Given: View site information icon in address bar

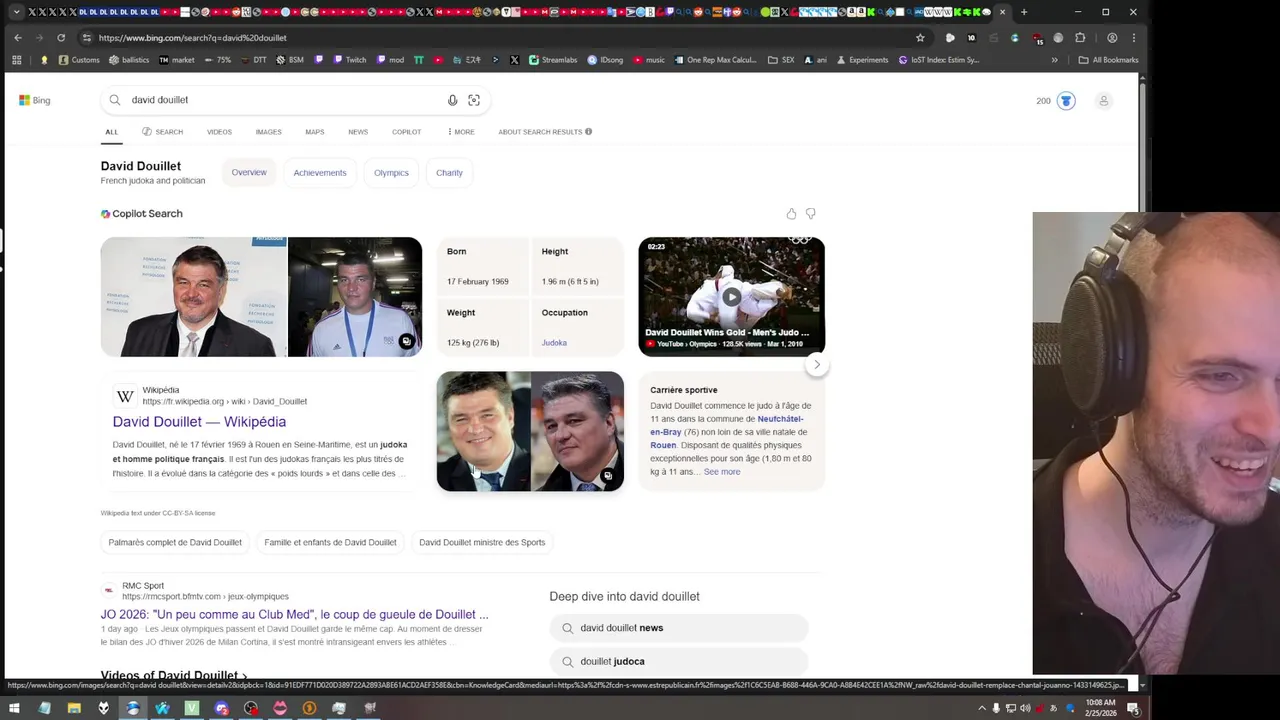Looking at the screenshot, I should tap(87, 38).
